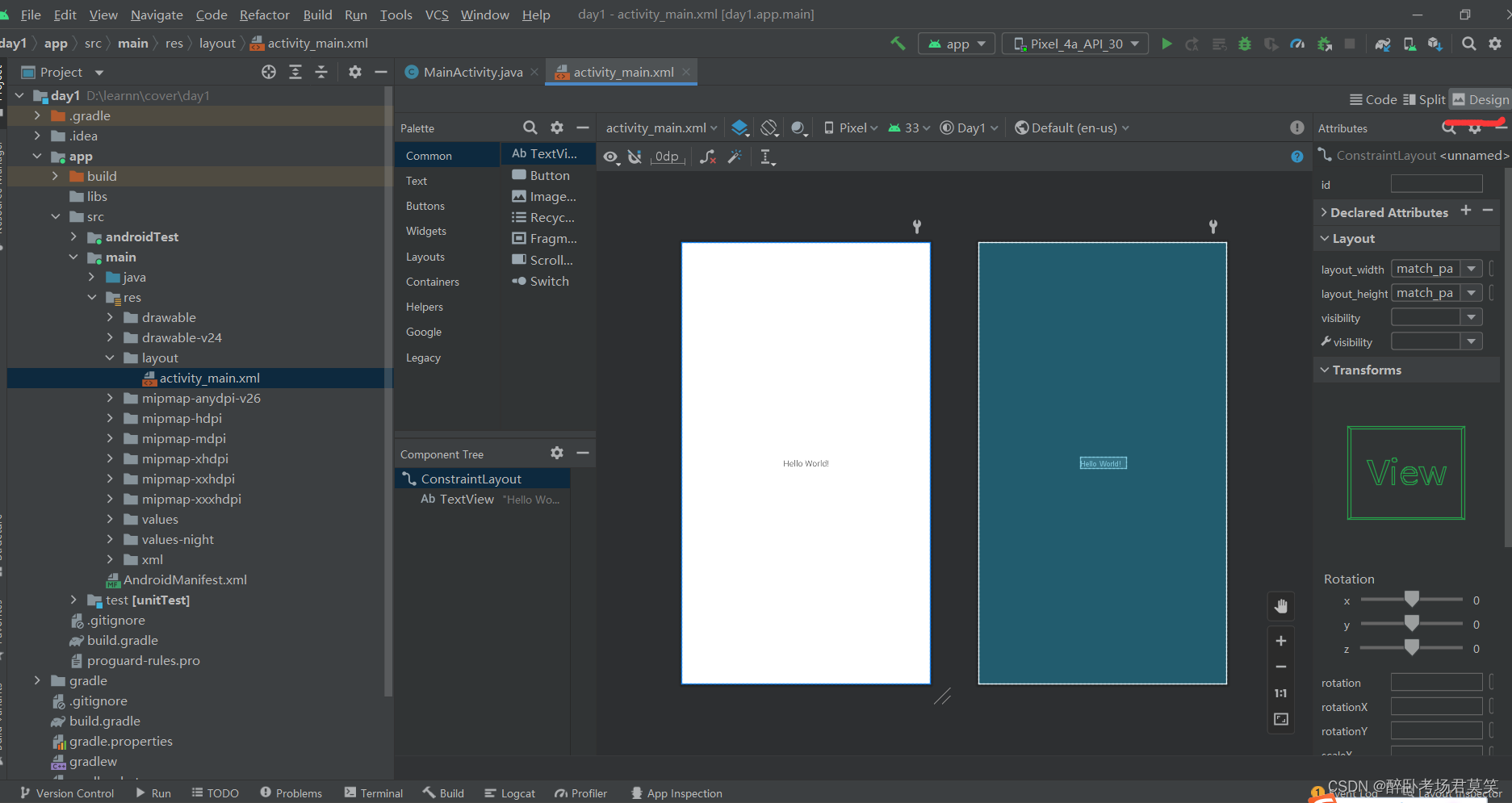Open the App Inspection tool window
Image resolution: width=1512 pixels, height=803 pixels.
676,793
